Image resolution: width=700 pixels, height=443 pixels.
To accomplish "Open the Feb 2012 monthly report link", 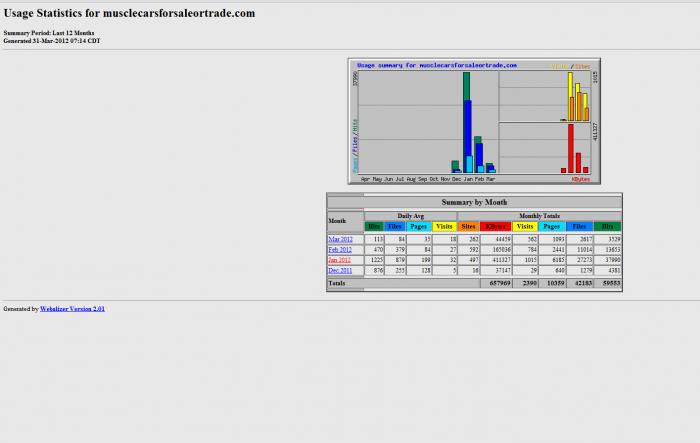I will [x=340, y=250].
